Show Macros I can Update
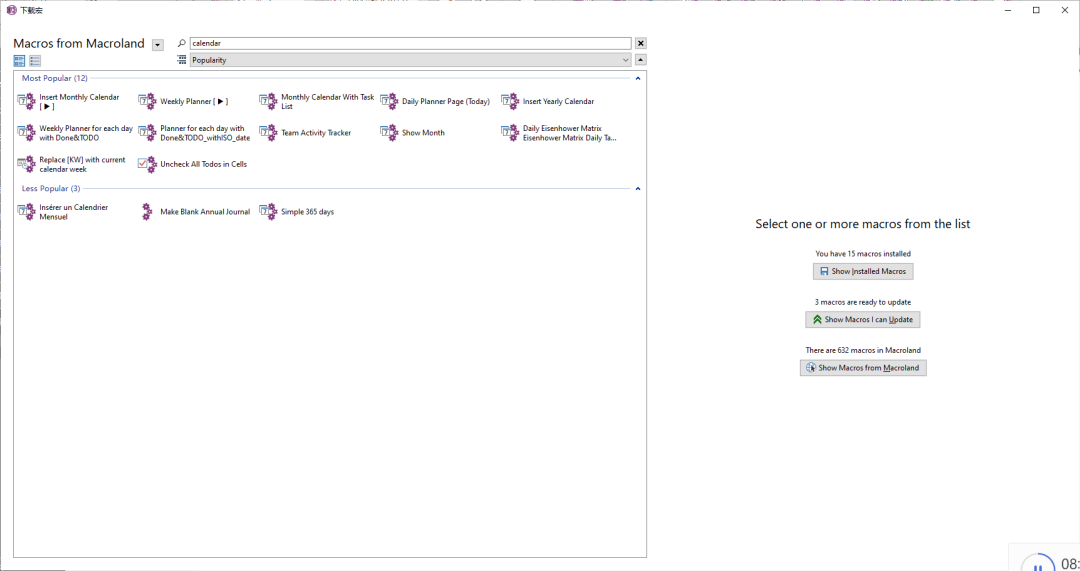The height and width of the screenshot is (571, 1080). pyautogui.click(x=863, y=320)
